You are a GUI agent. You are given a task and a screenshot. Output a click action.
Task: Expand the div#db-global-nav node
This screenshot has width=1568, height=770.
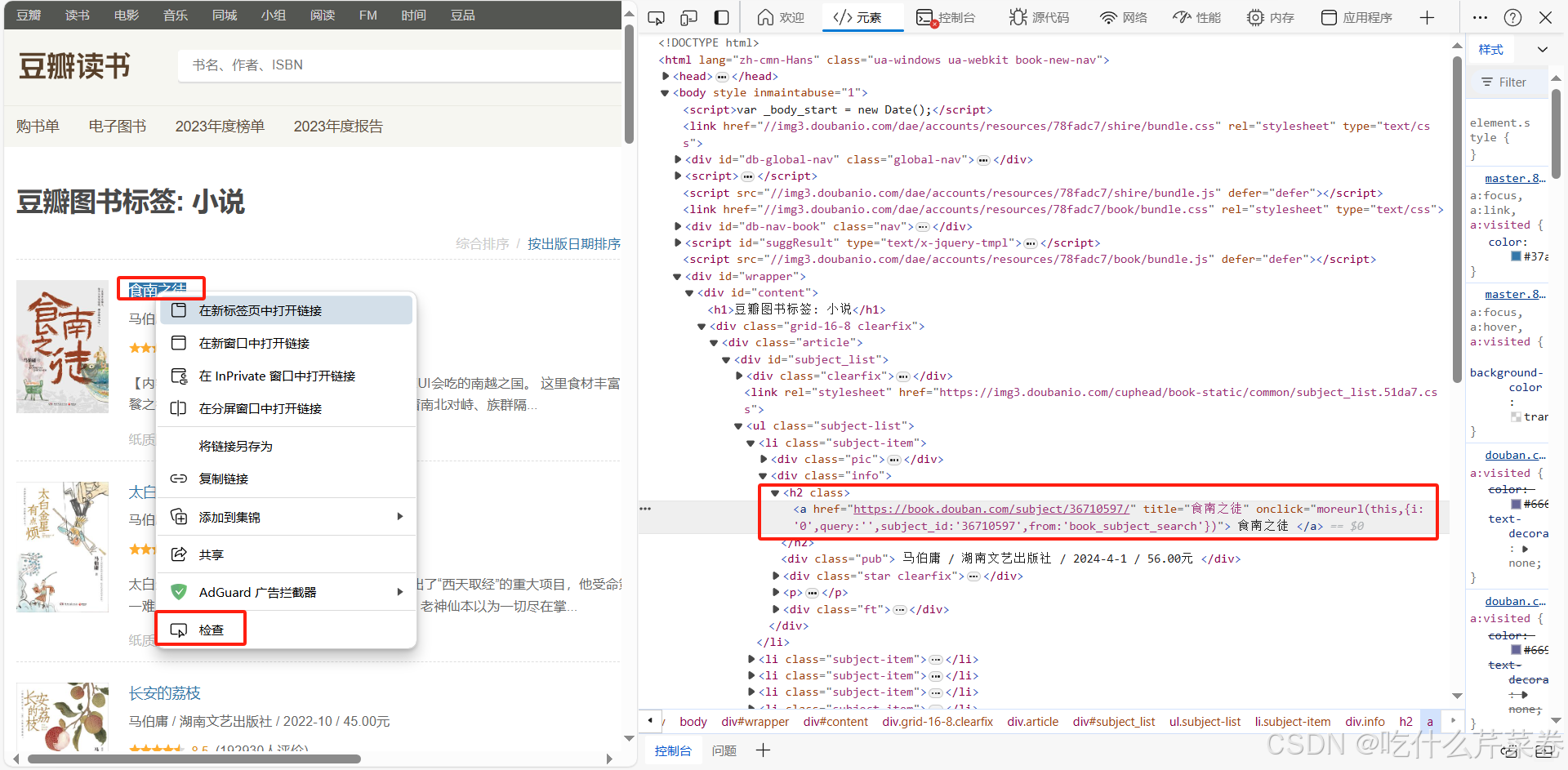678,159
